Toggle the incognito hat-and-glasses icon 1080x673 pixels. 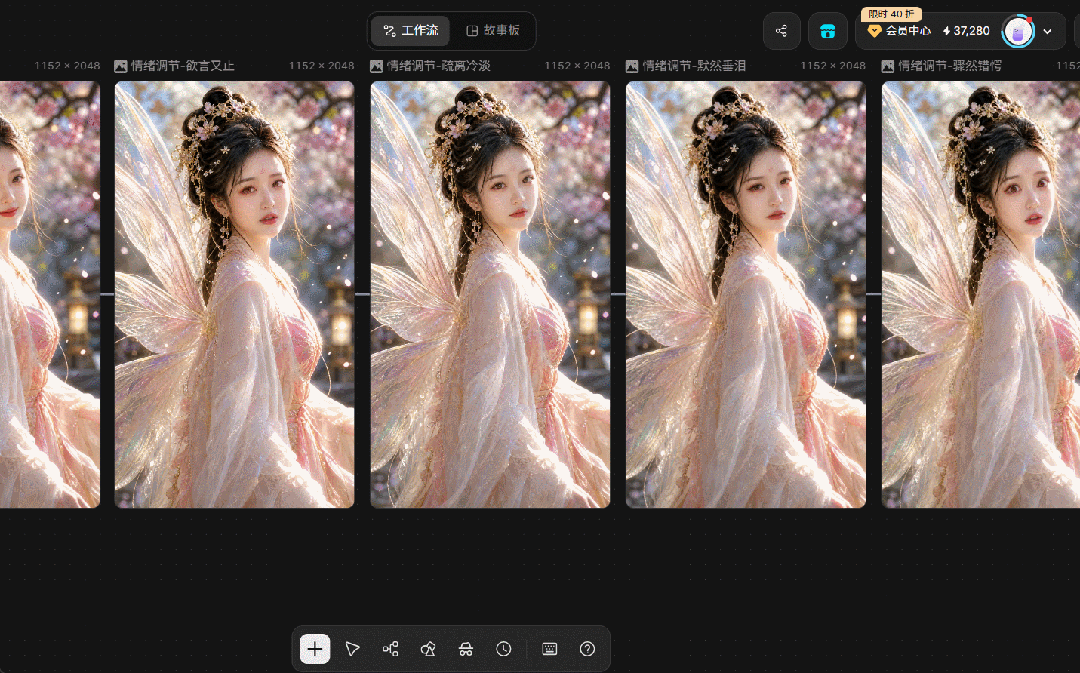pyautogui.click(x=466, y=649)
